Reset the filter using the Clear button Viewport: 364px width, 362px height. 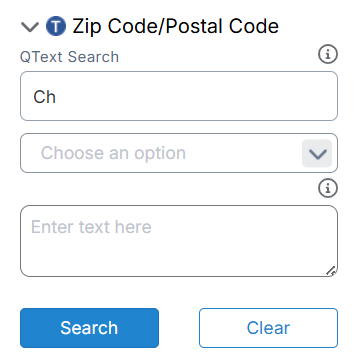pos(268,328)
